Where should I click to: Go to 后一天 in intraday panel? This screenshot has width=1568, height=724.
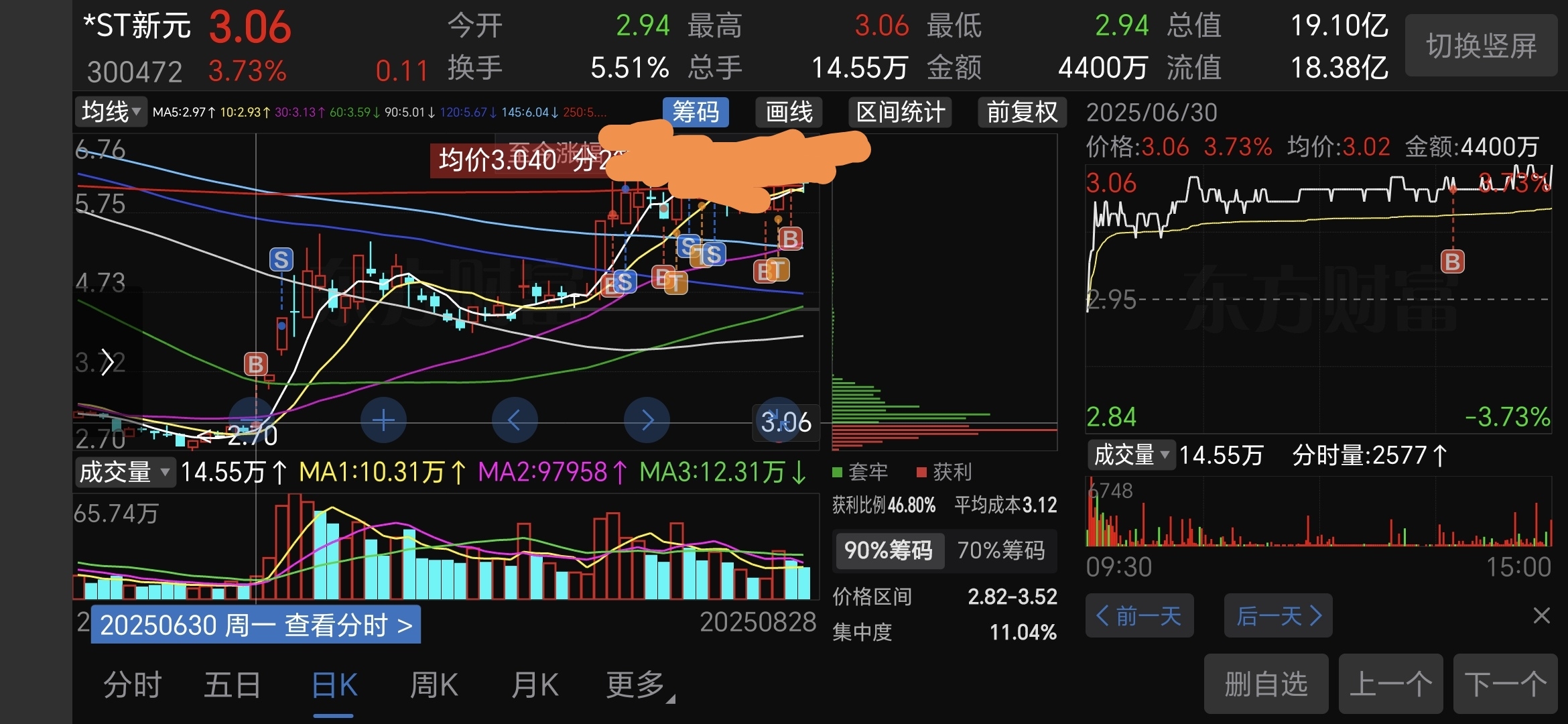(x=1277, y=615)
